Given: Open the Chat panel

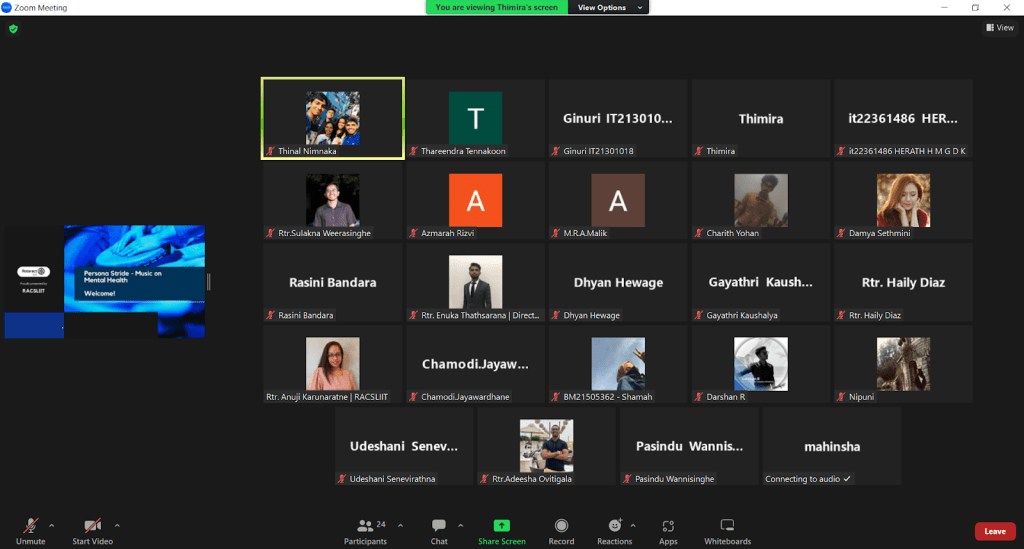Looking at the screenshot, I should [439, 526].
